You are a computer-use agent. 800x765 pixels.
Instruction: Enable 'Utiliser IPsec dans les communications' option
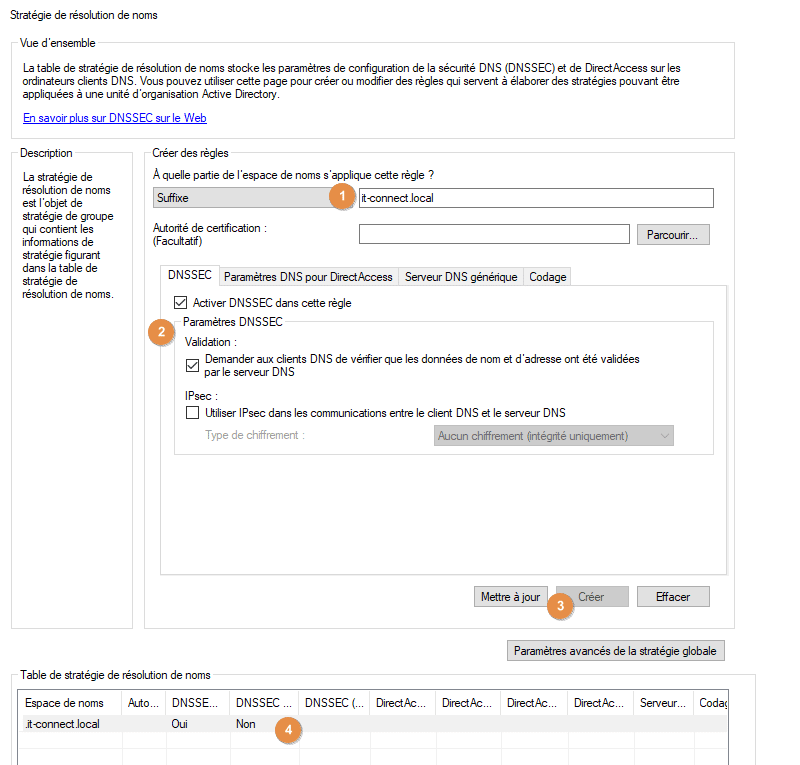[x=191, y=413]
